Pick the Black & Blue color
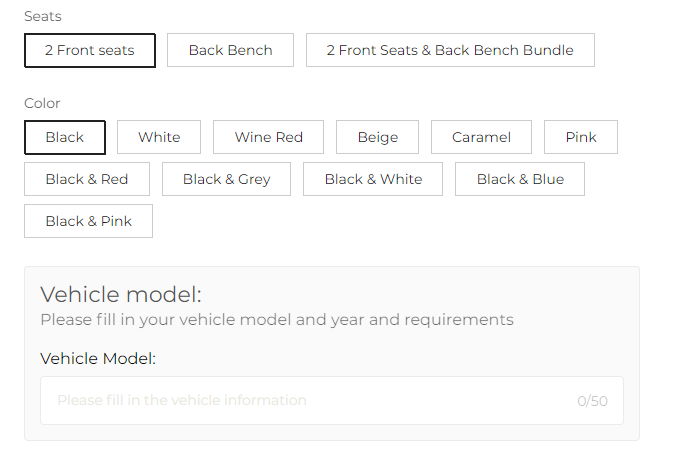Screen dimensions: 700x462 tap(520, 179)
